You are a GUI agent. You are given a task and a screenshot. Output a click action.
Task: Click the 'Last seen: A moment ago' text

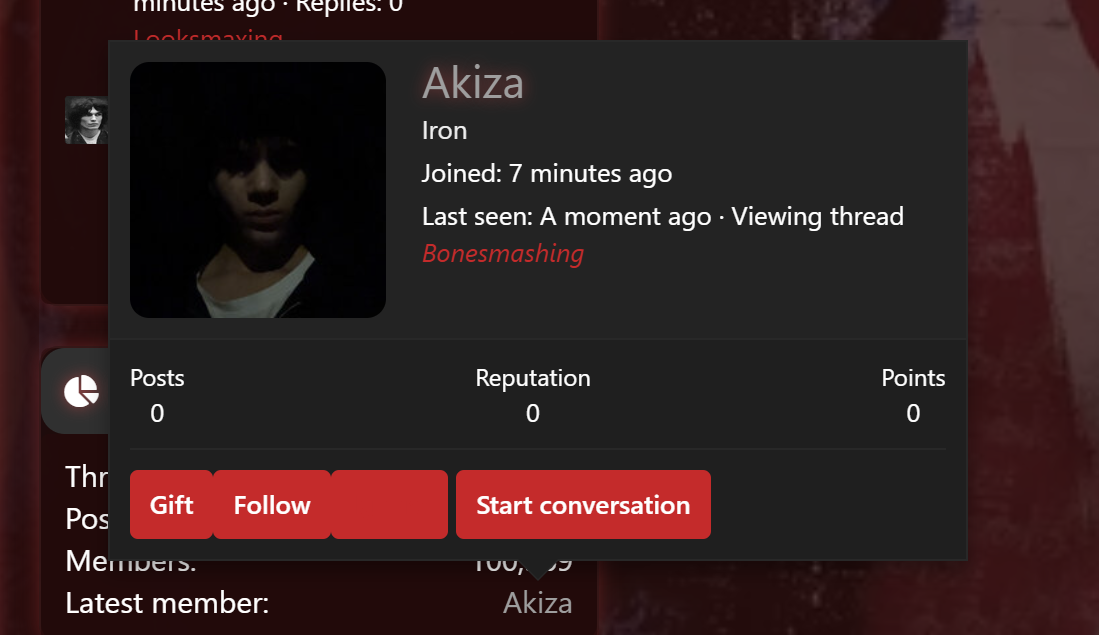coord(566,217)
